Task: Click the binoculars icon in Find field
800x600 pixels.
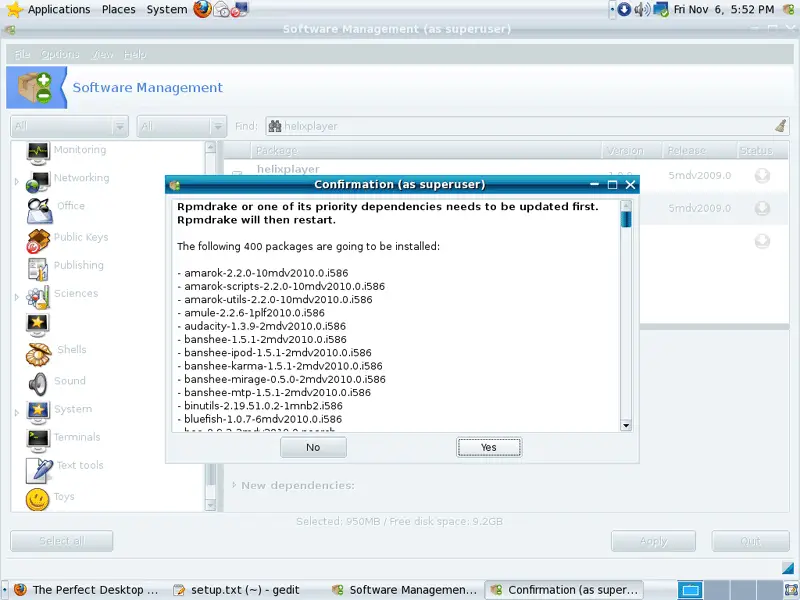Action: click(x=275, y=126)
